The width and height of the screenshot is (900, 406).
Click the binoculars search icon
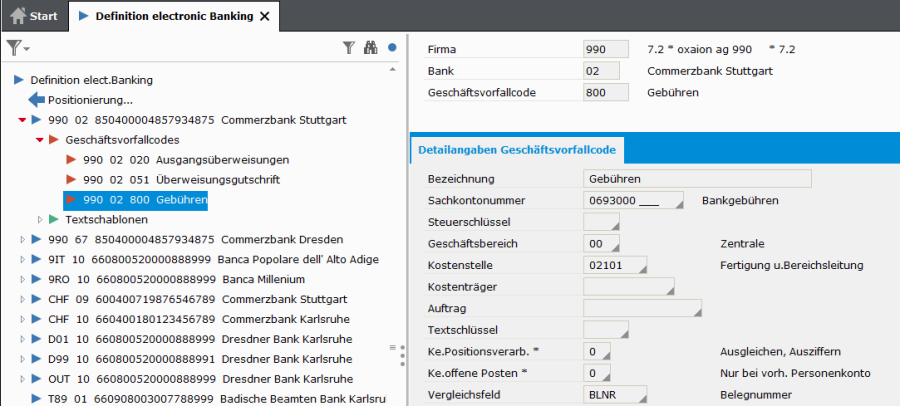[370, 47]
